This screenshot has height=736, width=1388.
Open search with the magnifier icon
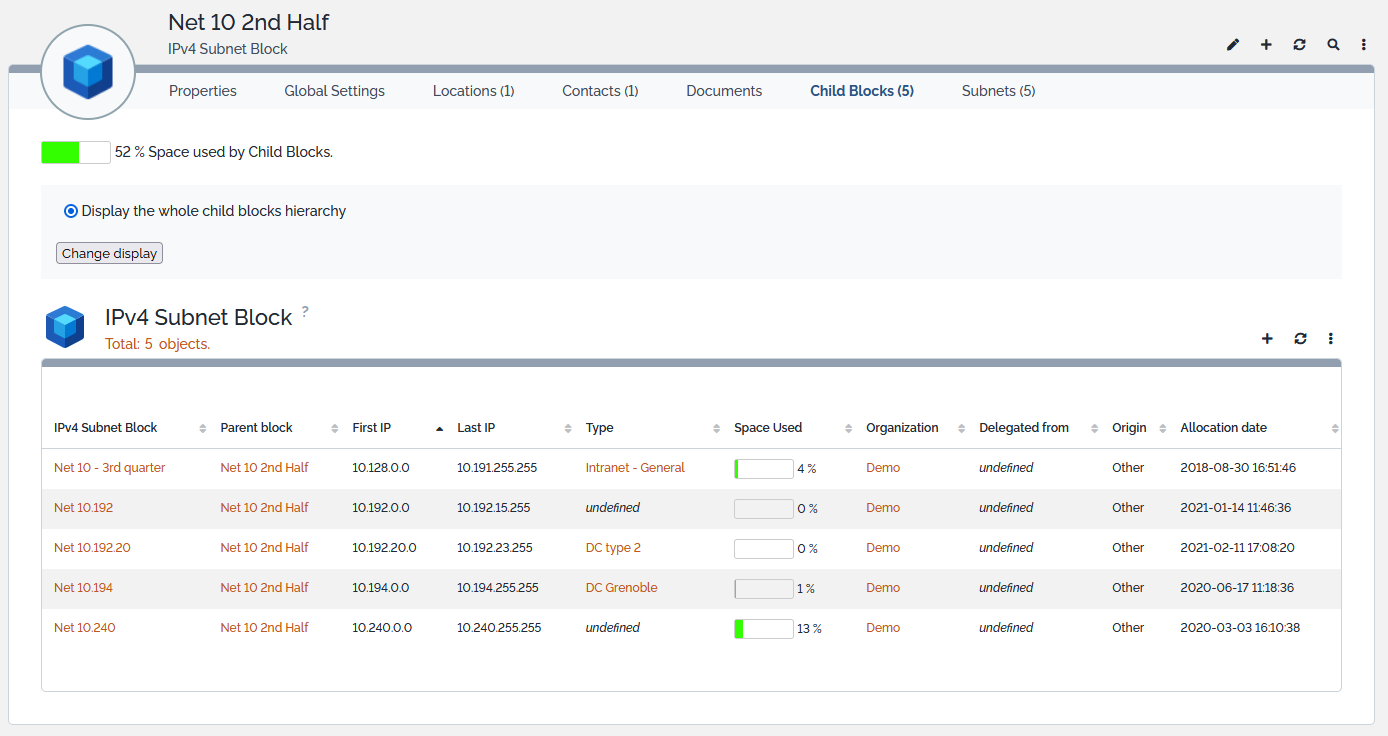[x=1333, y=45]
